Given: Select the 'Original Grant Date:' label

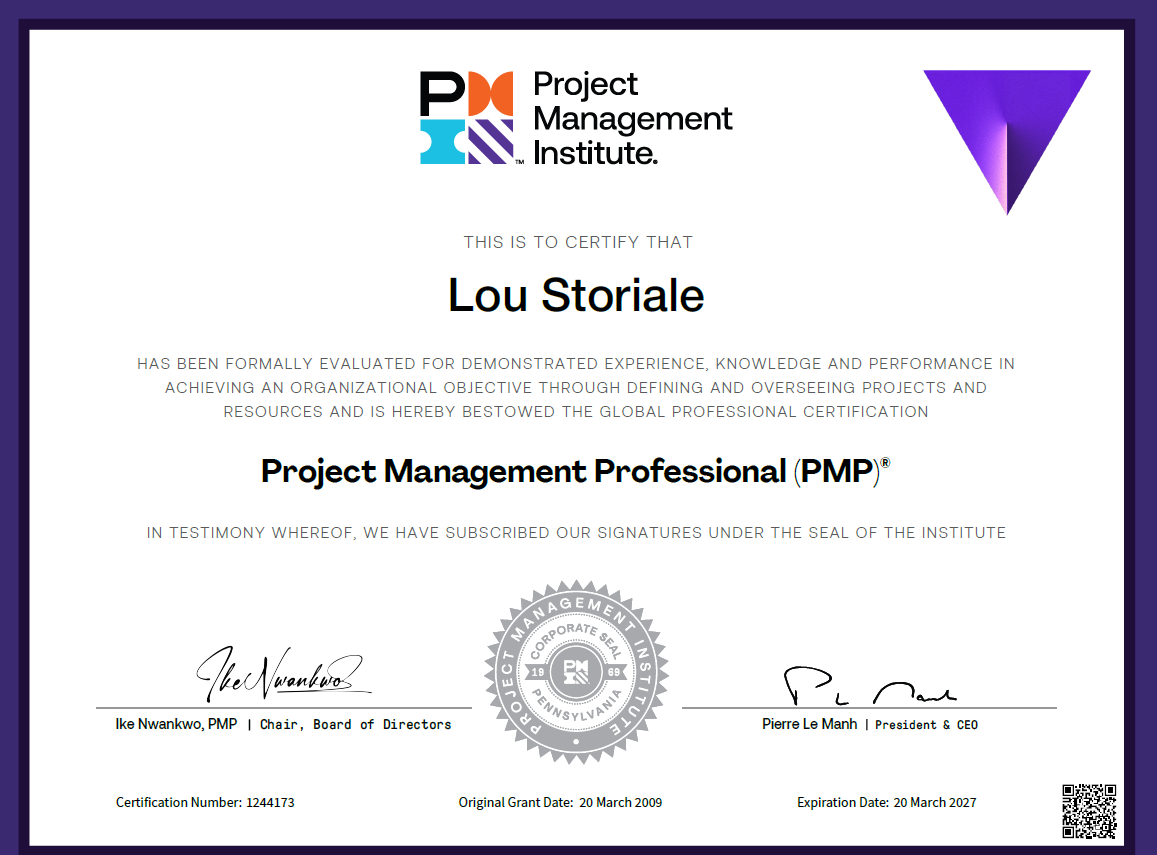Looking at the screenshot, I should (x=516, y=803).
